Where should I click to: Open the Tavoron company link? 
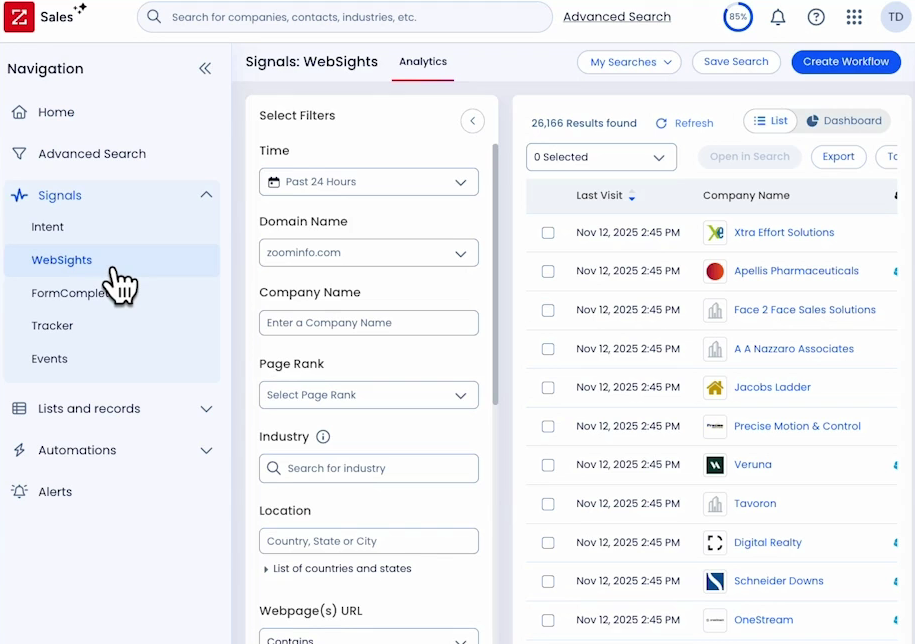[x=755, y=503]
